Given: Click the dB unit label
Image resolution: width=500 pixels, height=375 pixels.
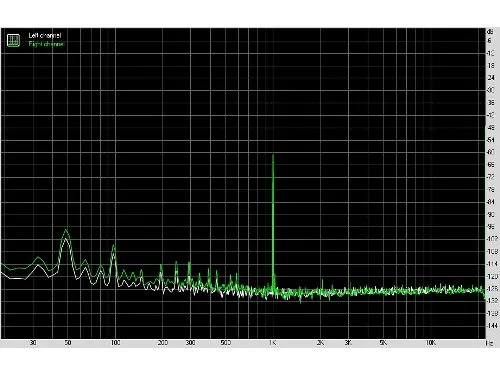Looking at the screenshot, I should point(490,32).
